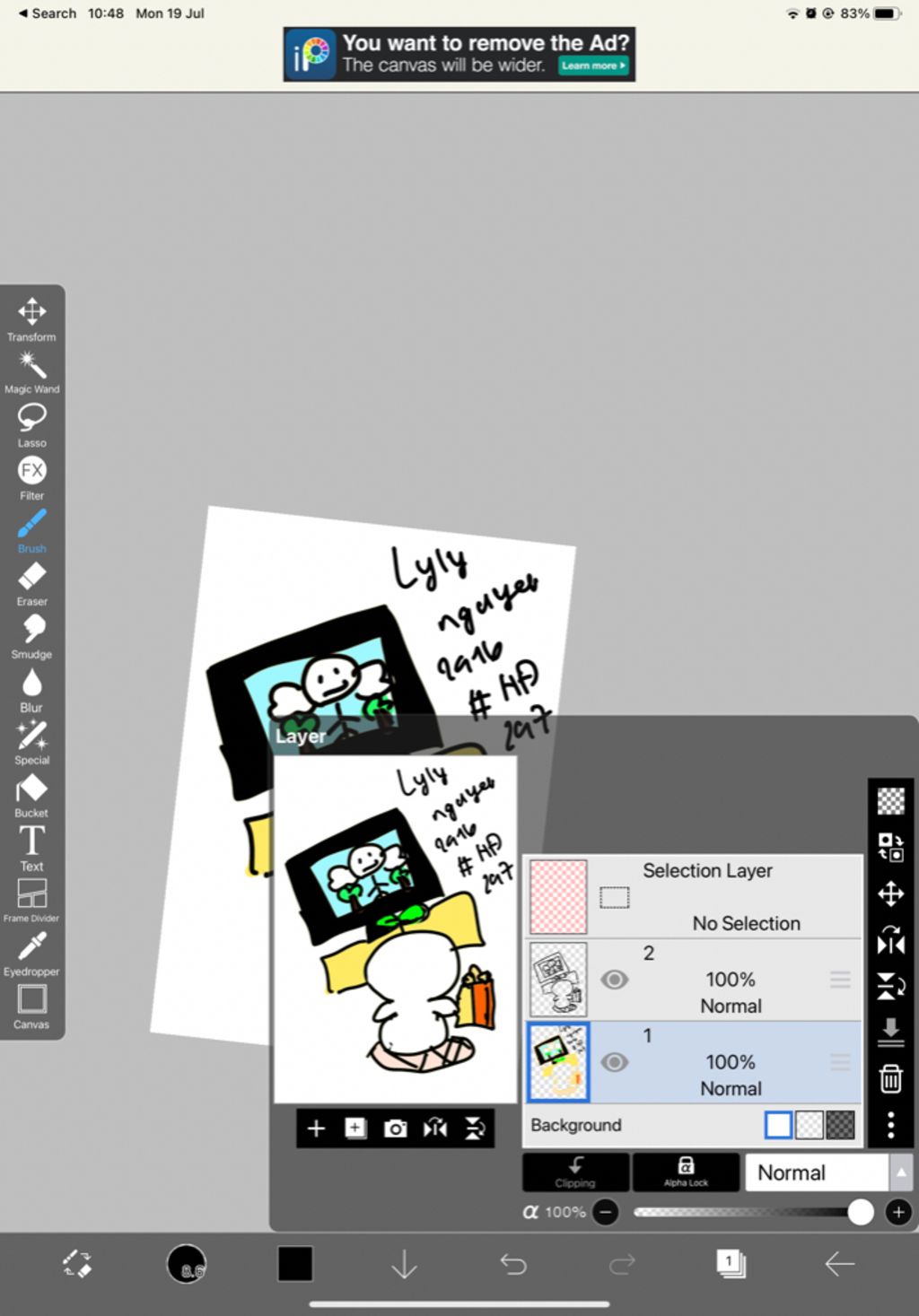
Task: Click the Wi-Fi icon in status bar
Action: pos(792,13)
